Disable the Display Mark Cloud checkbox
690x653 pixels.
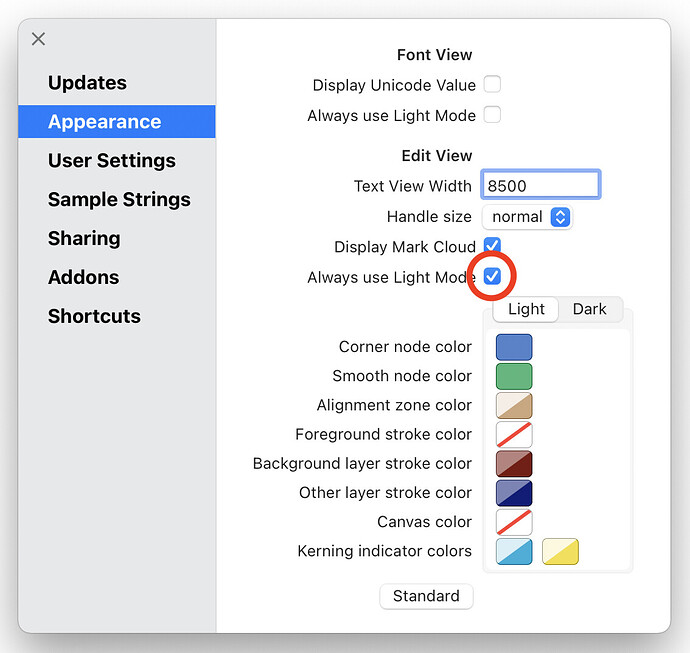click(x=492, y=246)
